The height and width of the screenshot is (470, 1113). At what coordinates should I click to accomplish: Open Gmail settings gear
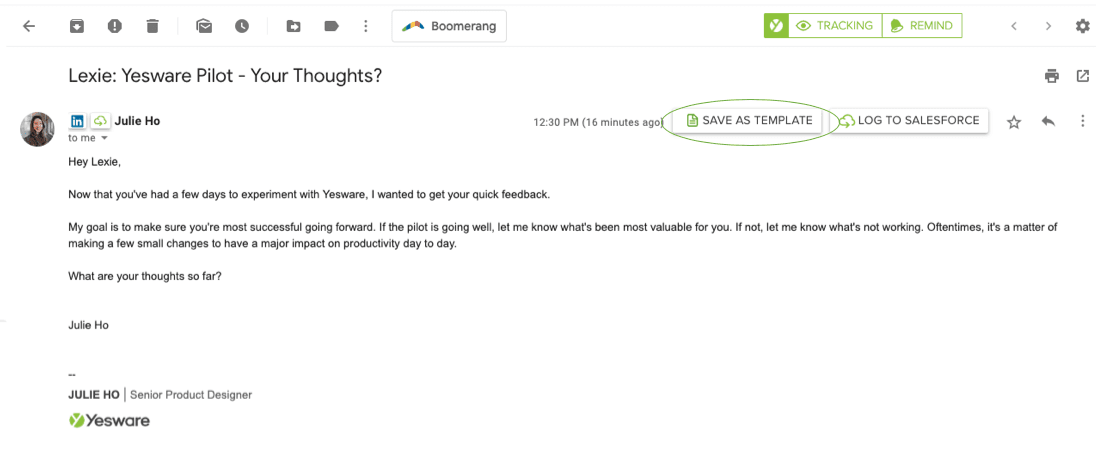coord(1082,26)
